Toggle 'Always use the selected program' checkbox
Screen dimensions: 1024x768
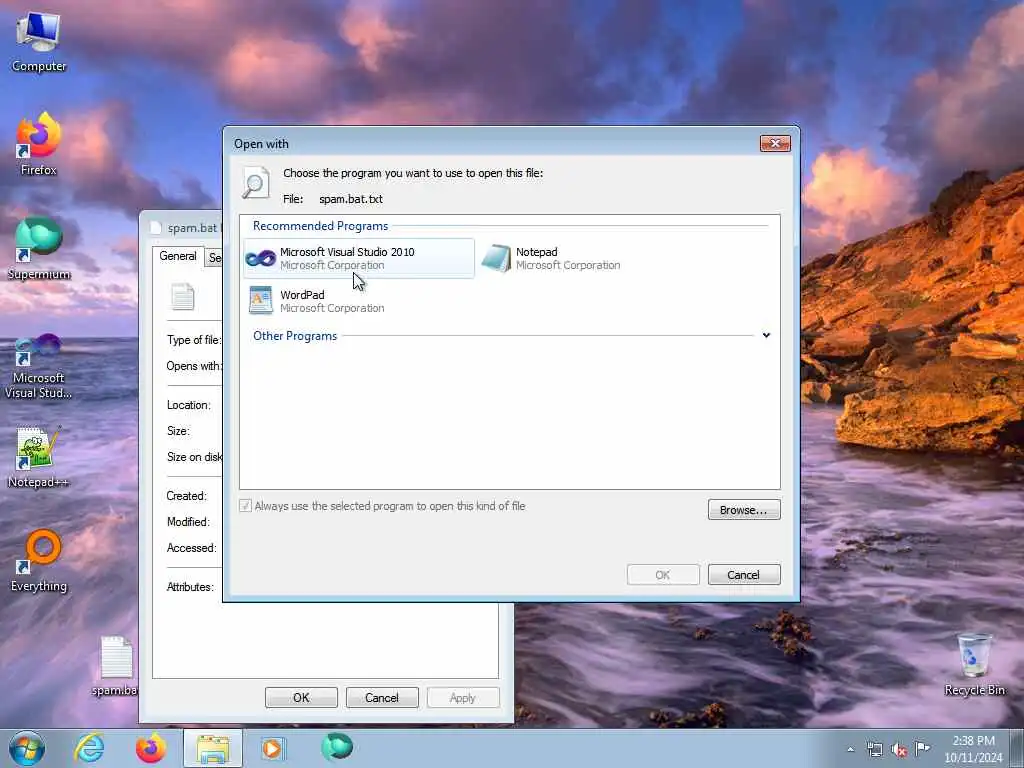pos(246,506)
